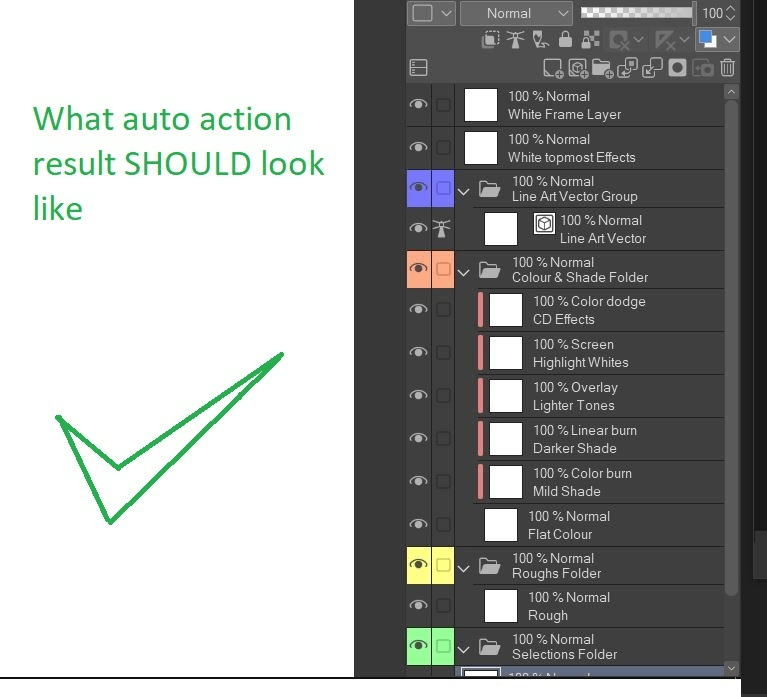Open the ruler range options dropdown arrow
Image resolution: width=767 pixels, height=697 pixels.
(684, 40)
